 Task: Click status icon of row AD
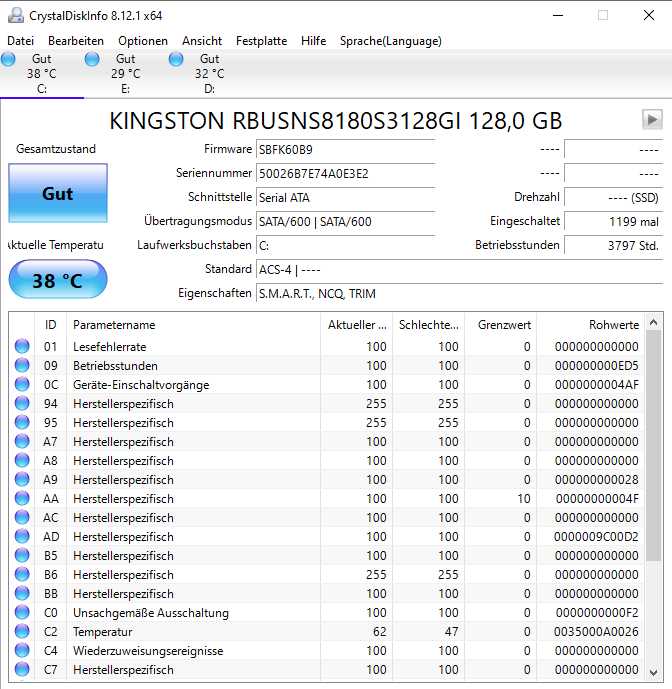pyautogui.click(x=22, y=537)
